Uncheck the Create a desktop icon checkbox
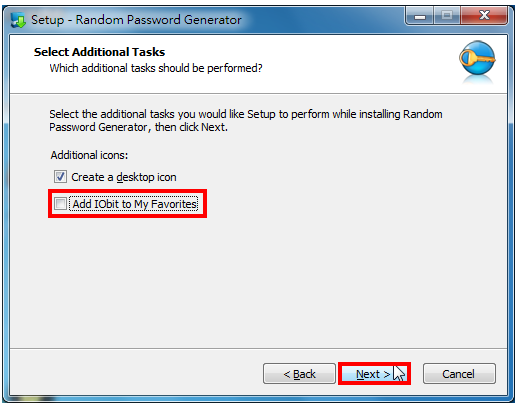The width and height of the screenshot is (525, 407). tap(60, 177)
